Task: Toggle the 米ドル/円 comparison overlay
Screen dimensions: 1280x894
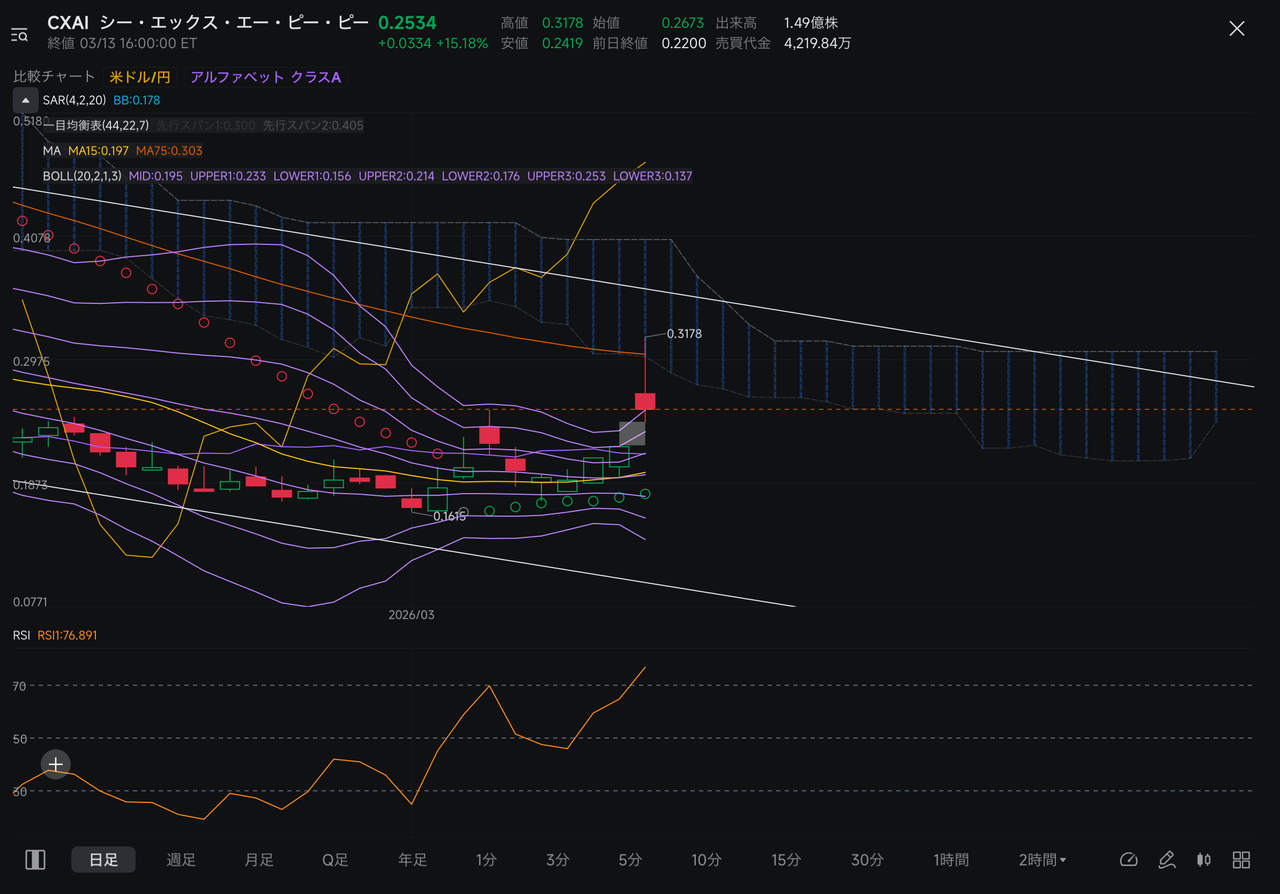Action: [x=140, y=77]
